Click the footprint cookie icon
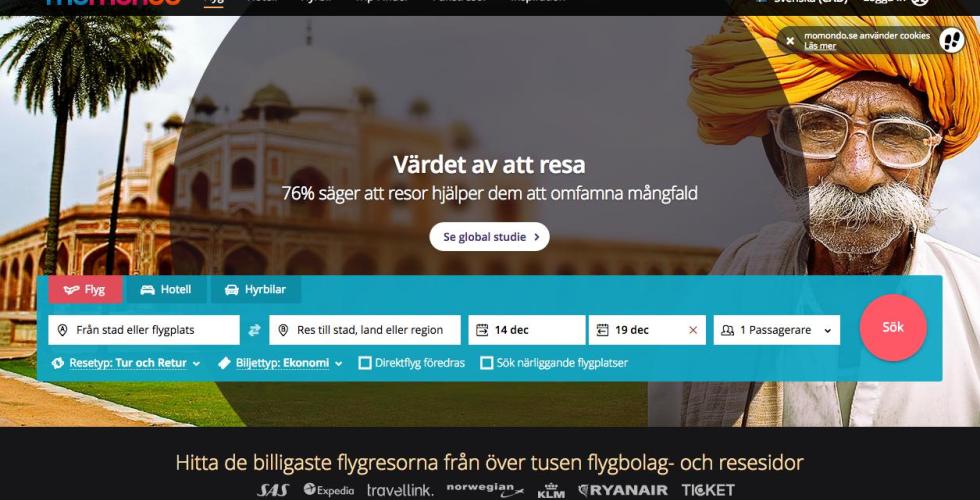The width and height of the screenshot is (980, 500). (952, 41)
